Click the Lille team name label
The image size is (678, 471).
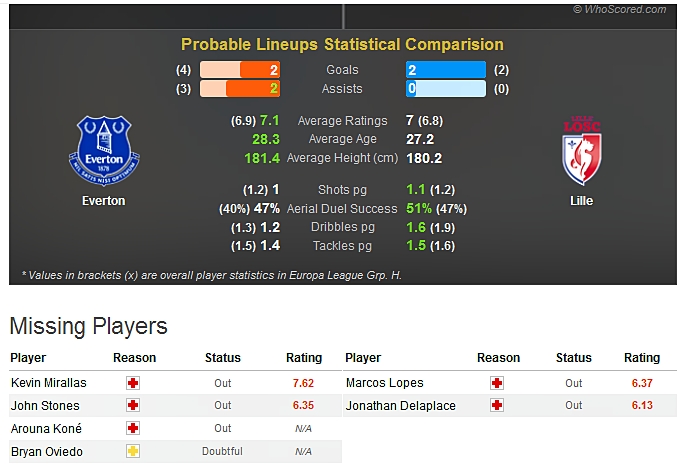click(x=582, y=201)
